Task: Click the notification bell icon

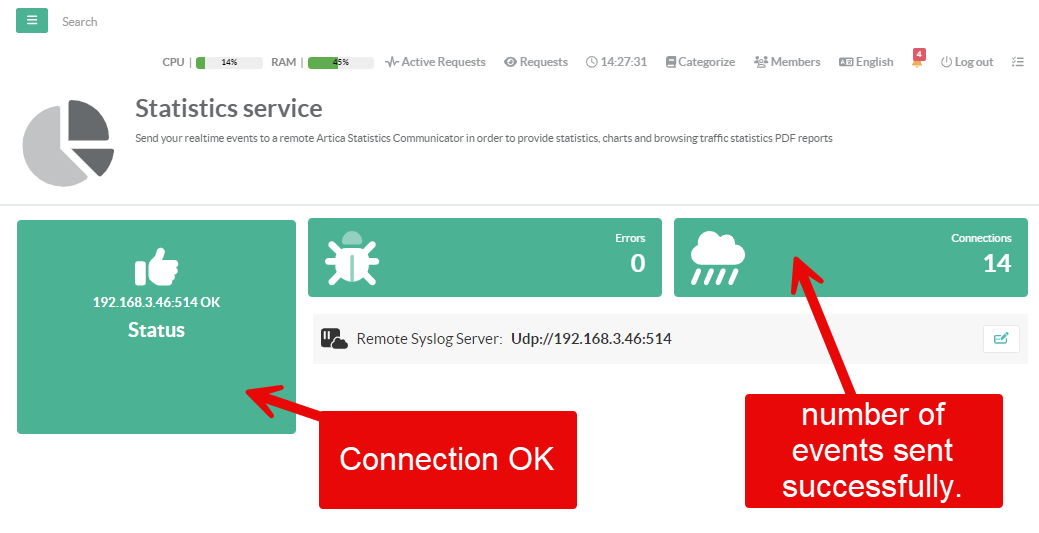Action: [917, 62]
